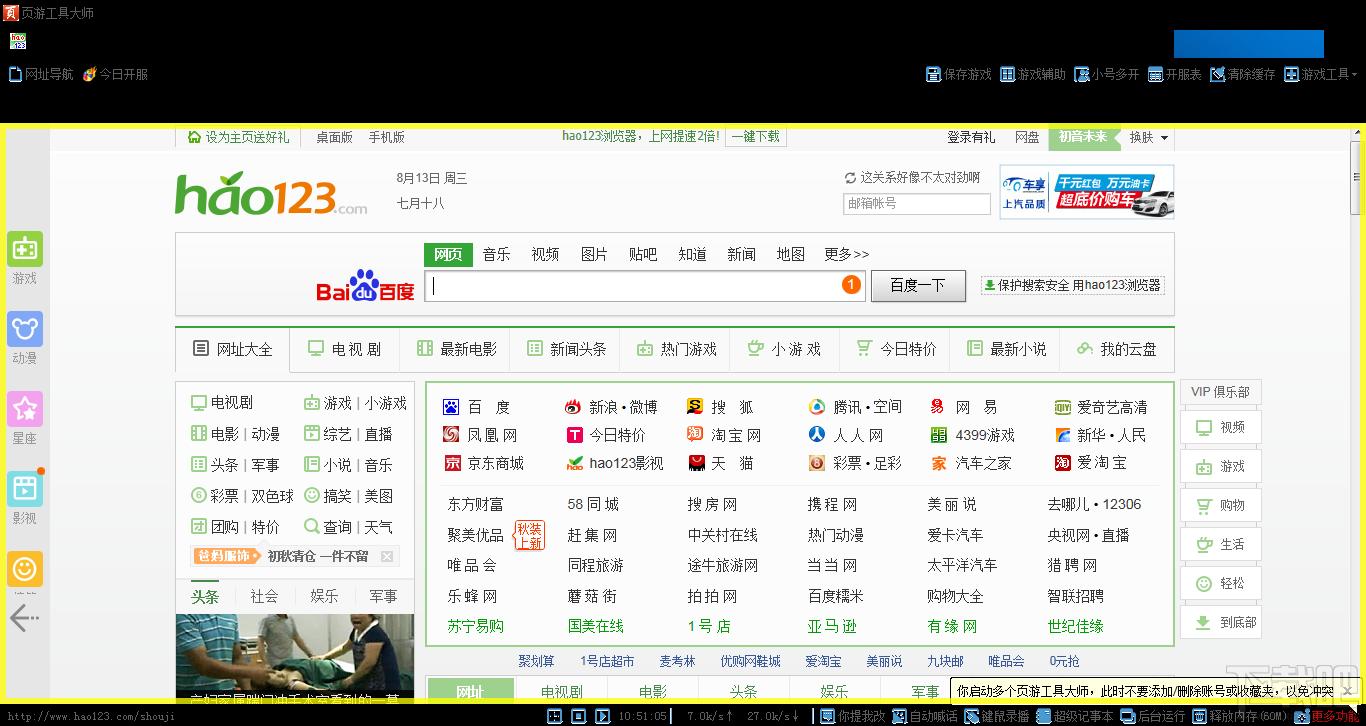Close the 爸妈服饰 ad strip
The image size is (1366, 726).
(x=387, y=556)
